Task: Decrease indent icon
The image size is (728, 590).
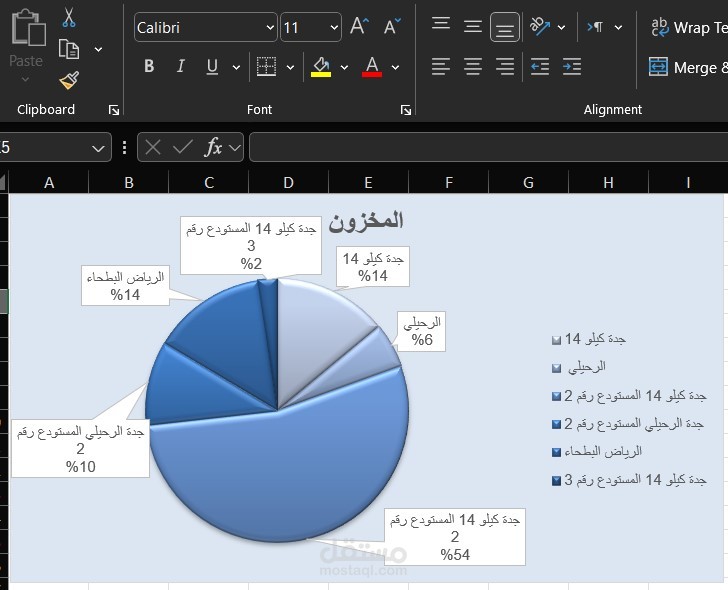Action: coord(540,66)
